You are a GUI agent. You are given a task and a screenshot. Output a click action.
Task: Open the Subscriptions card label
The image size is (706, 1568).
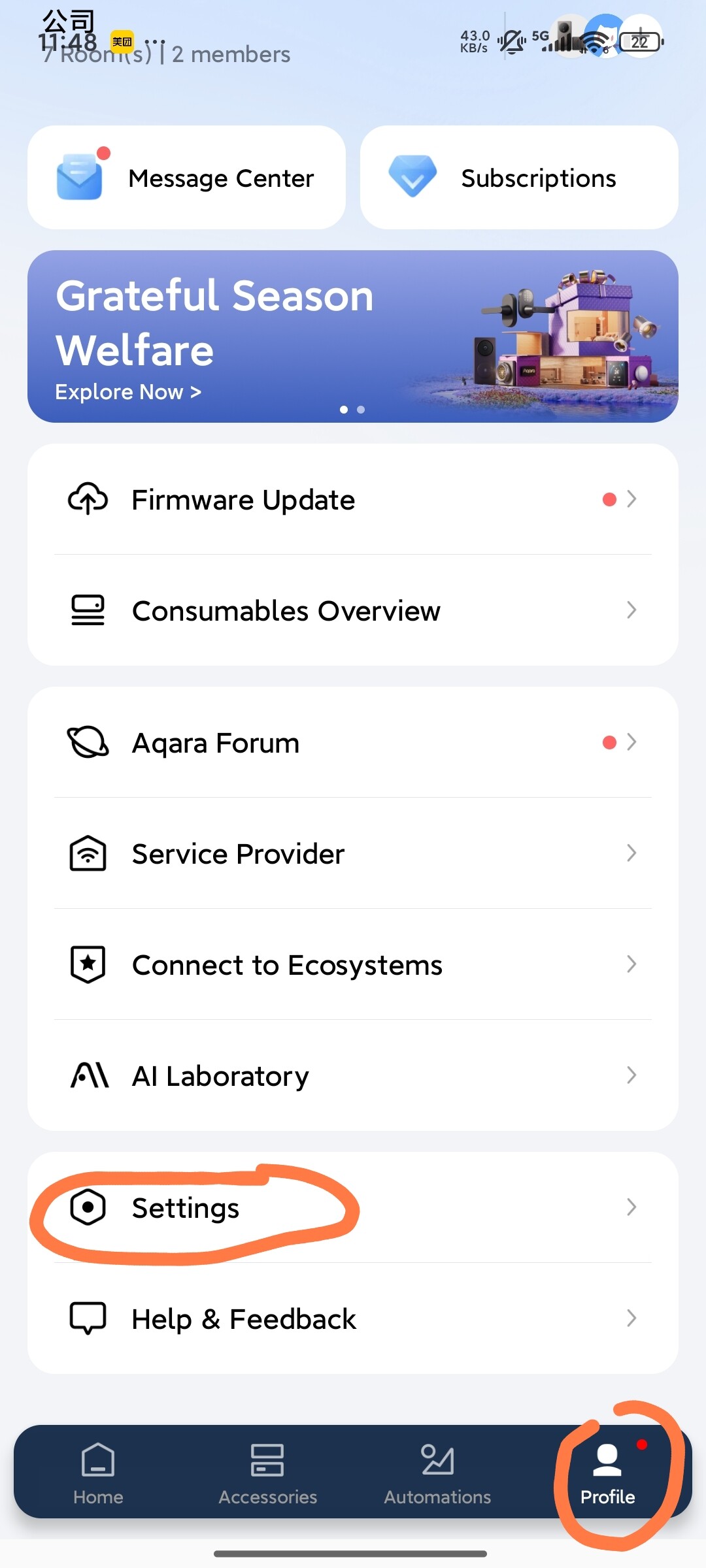[x=539, y=178]
